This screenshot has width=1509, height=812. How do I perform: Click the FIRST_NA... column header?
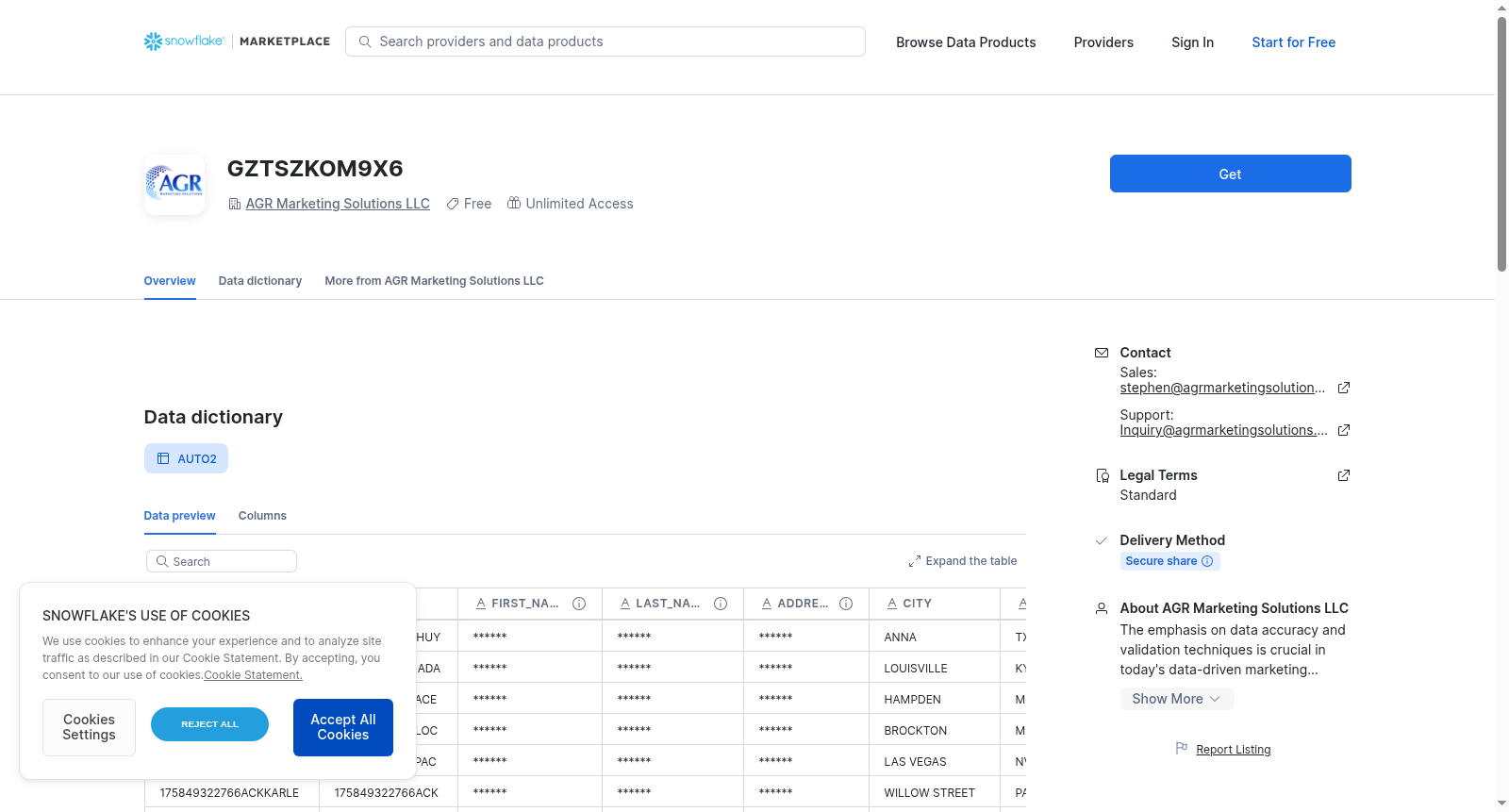pyautogui.click(x=529, y=604)
